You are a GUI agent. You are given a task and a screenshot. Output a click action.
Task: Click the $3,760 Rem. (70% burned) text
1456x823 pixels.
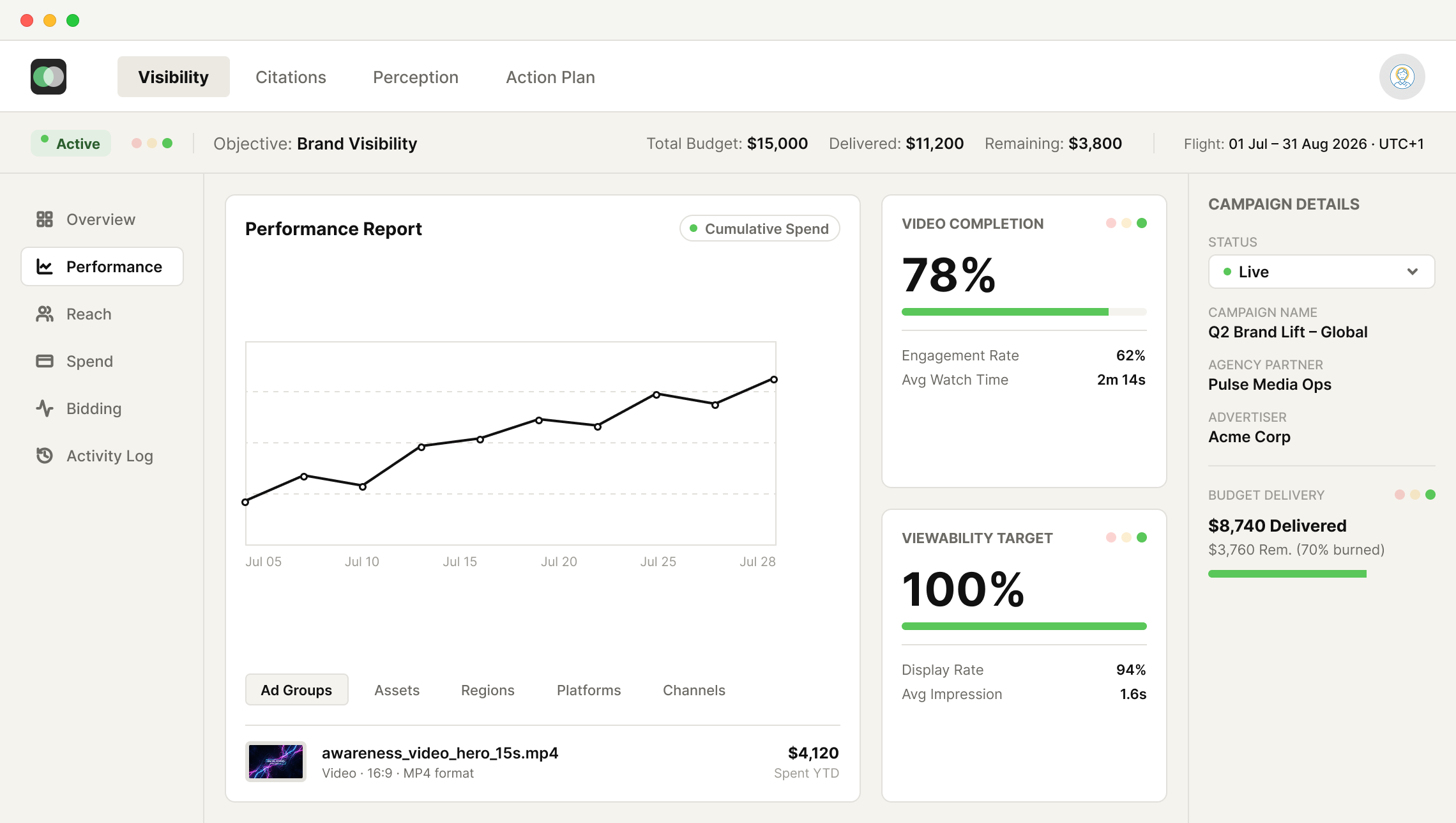click(x=1296, y=550)
